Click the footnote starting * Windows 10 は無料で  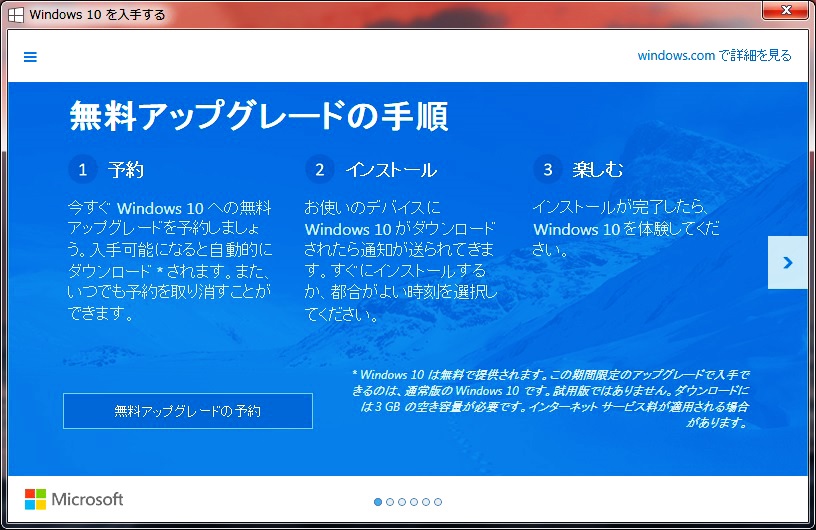pos(551,398)
